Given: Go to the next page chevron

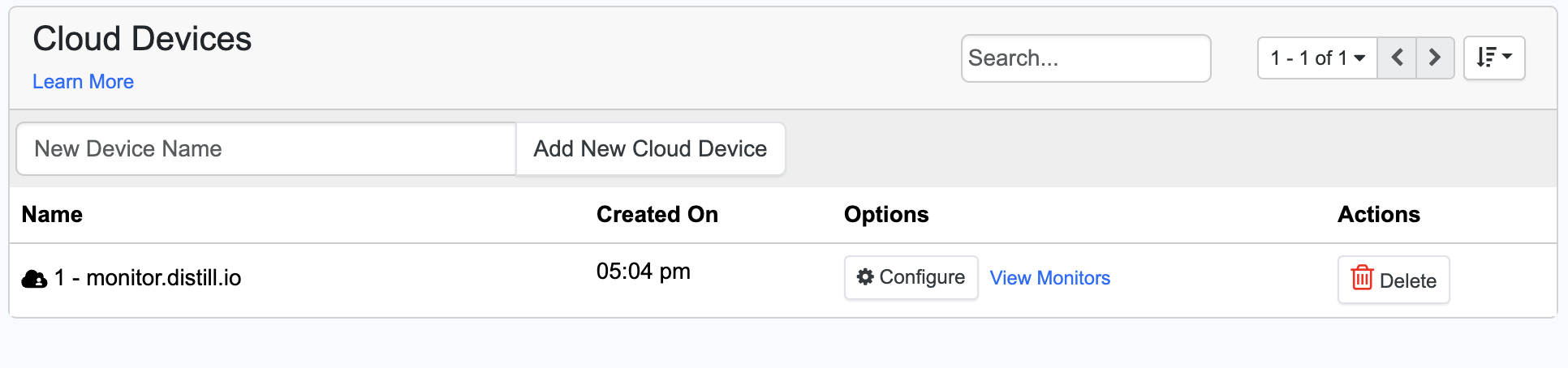Looking at the screenshot, I should click(x=1434, y=58).
